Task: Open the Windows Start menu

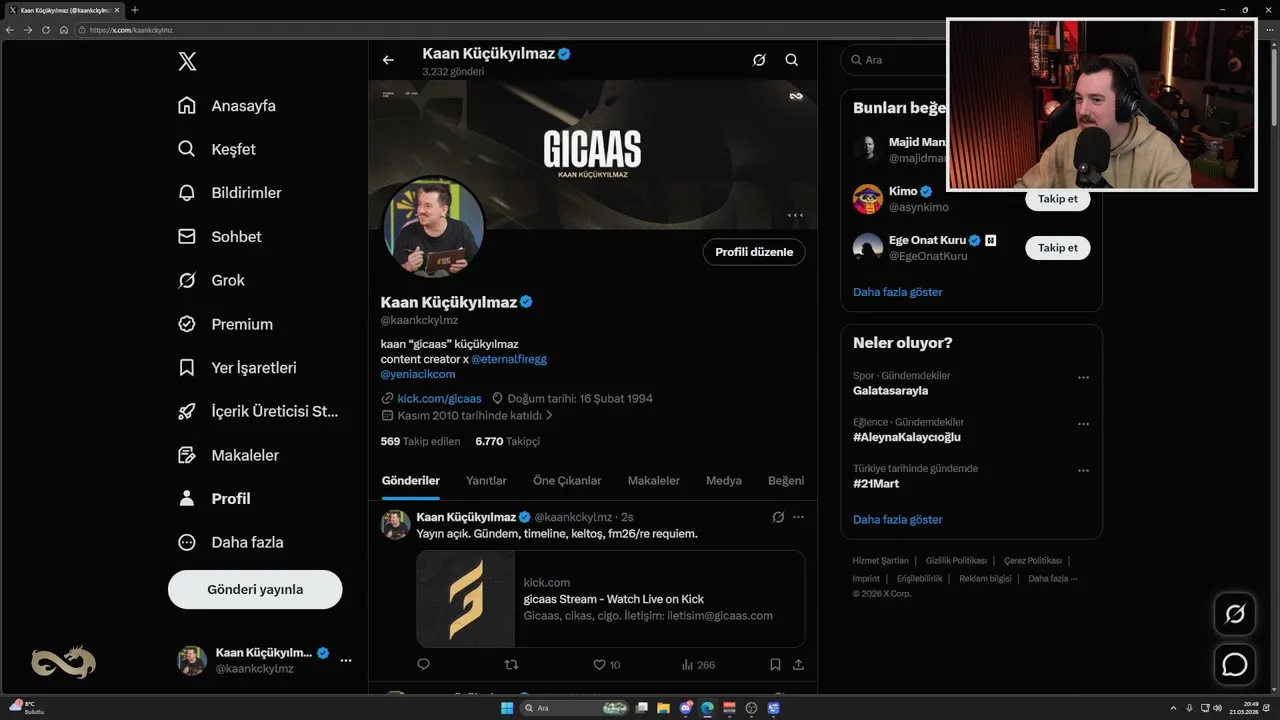Action: (506, 708)
